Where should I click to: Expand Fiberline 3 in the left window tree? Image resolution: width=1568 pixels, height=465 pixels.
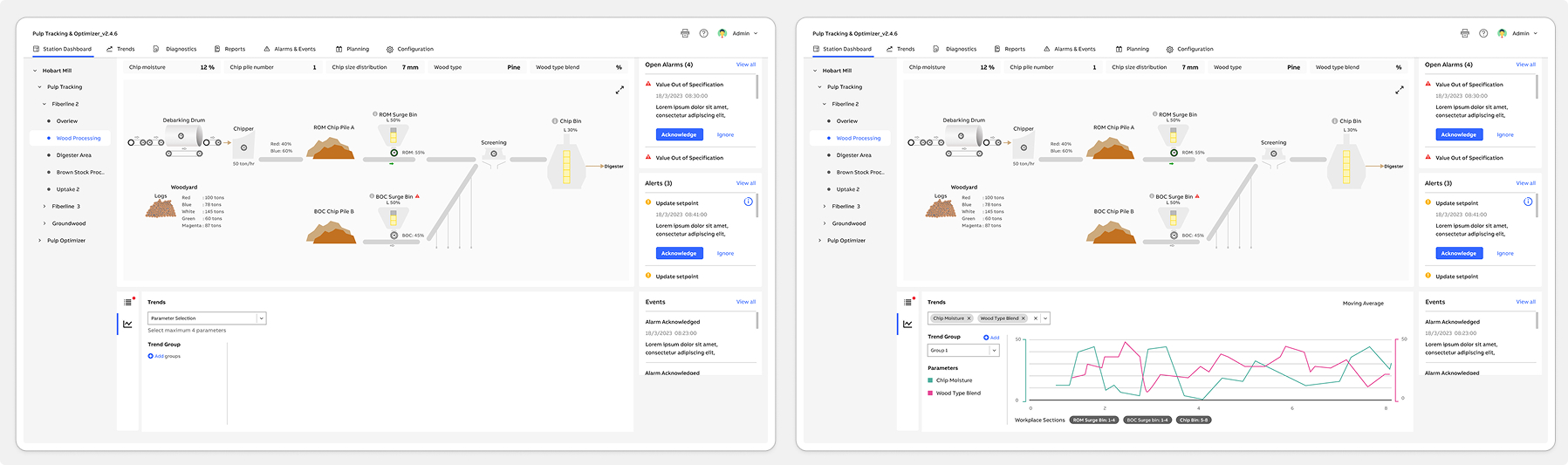[45, 207]
